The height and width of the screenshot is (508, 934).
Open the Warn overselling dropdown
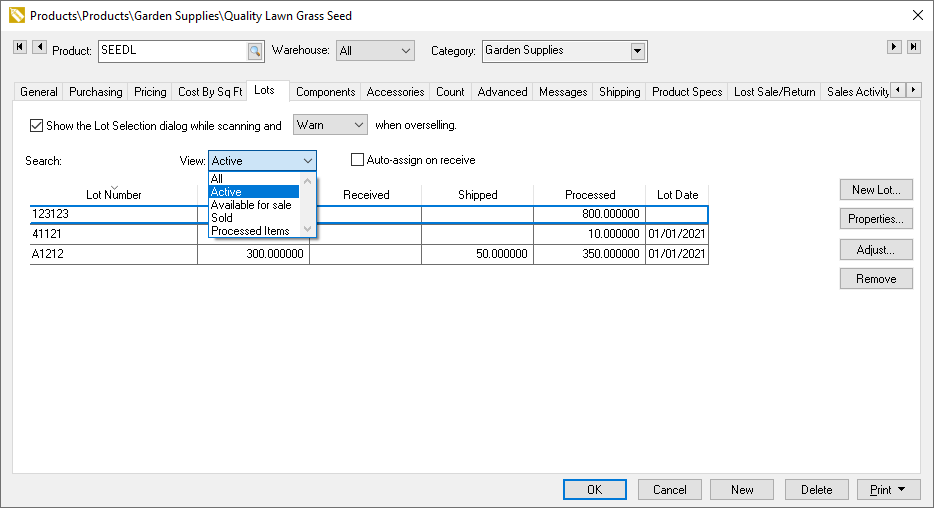pos(330,125)
